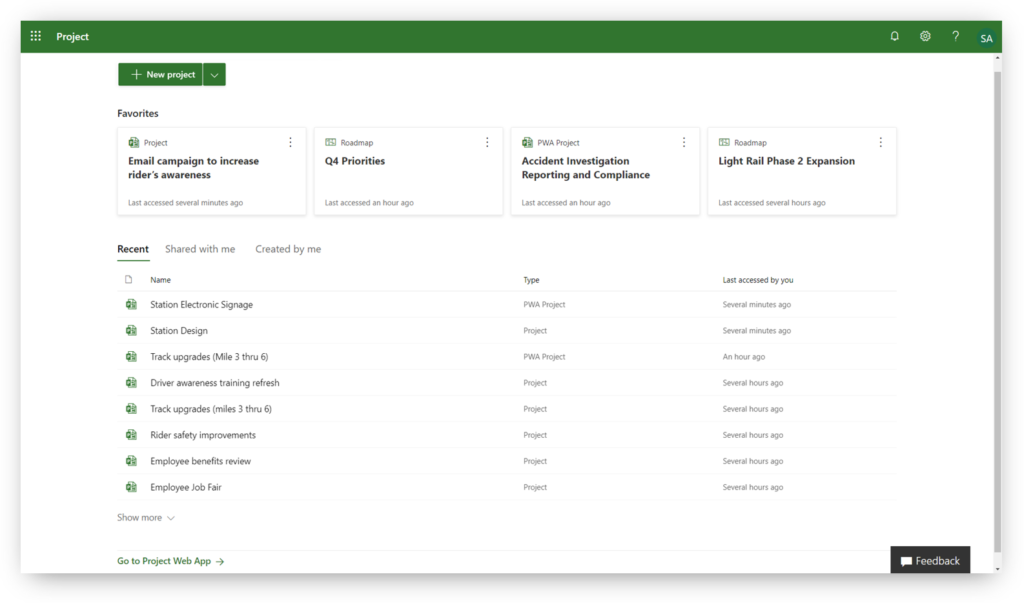The width and height of the screenshot is (1024, 603).
Task: Open the Feedback button
Action: pyautogui.click(x=930, y=561)
